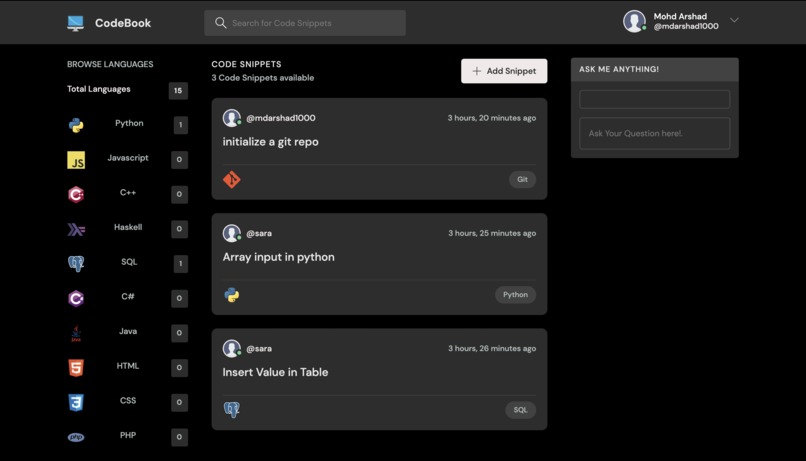Select the HTML5 shield icon
The width and height of the screenshot is (806, 461).
click(76, 367)
